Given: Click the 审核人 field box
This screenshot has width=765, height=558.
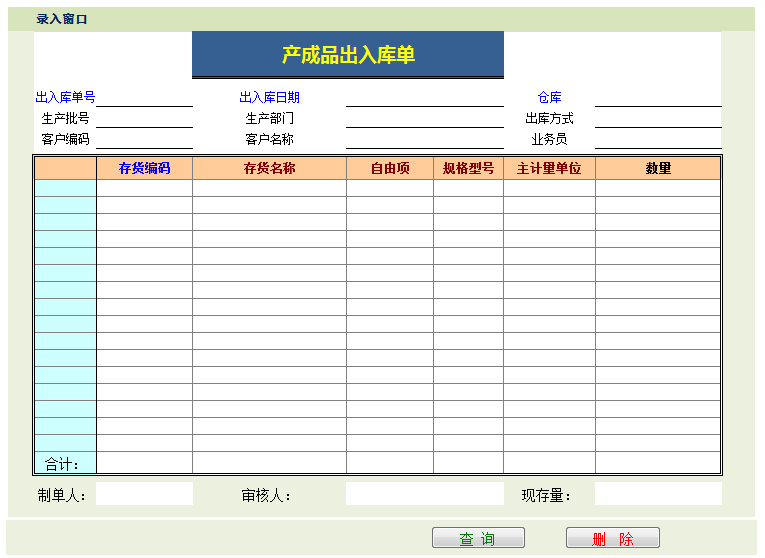Looking at the screenshot, I should 424,494.
